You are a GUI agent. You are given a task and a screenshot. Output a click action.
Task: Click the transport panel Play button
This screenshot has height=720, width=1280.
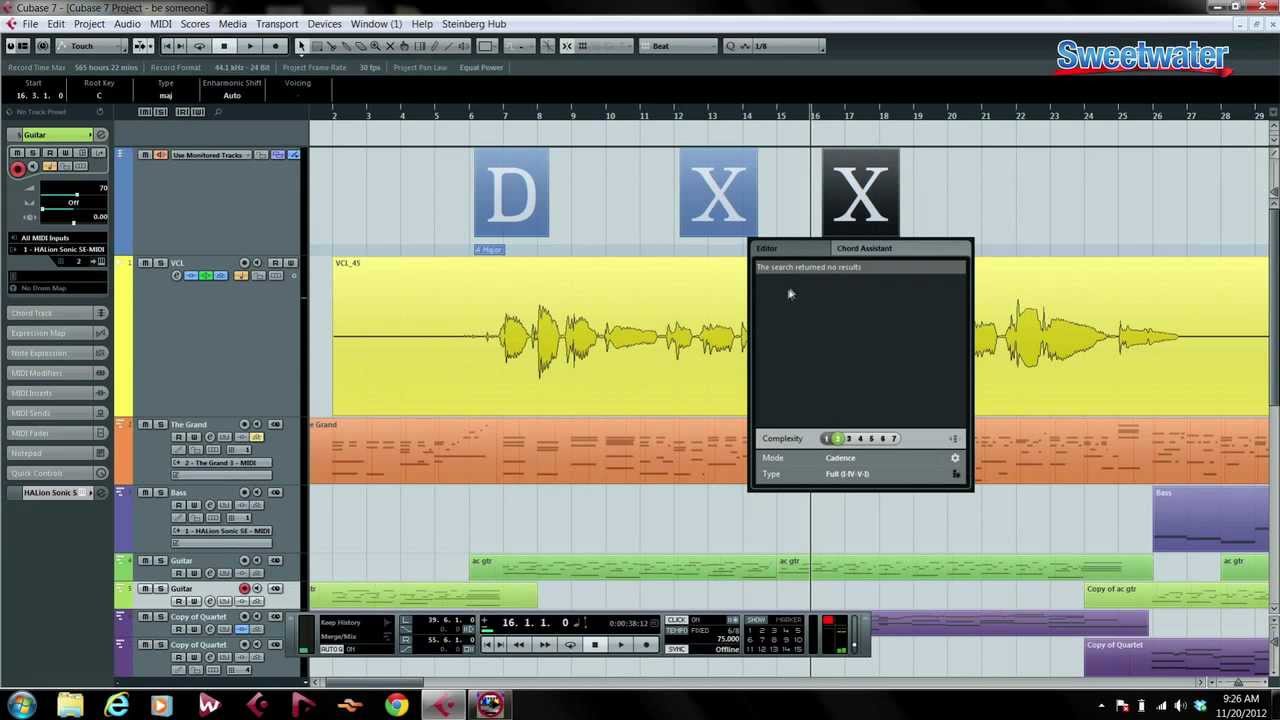621,644
